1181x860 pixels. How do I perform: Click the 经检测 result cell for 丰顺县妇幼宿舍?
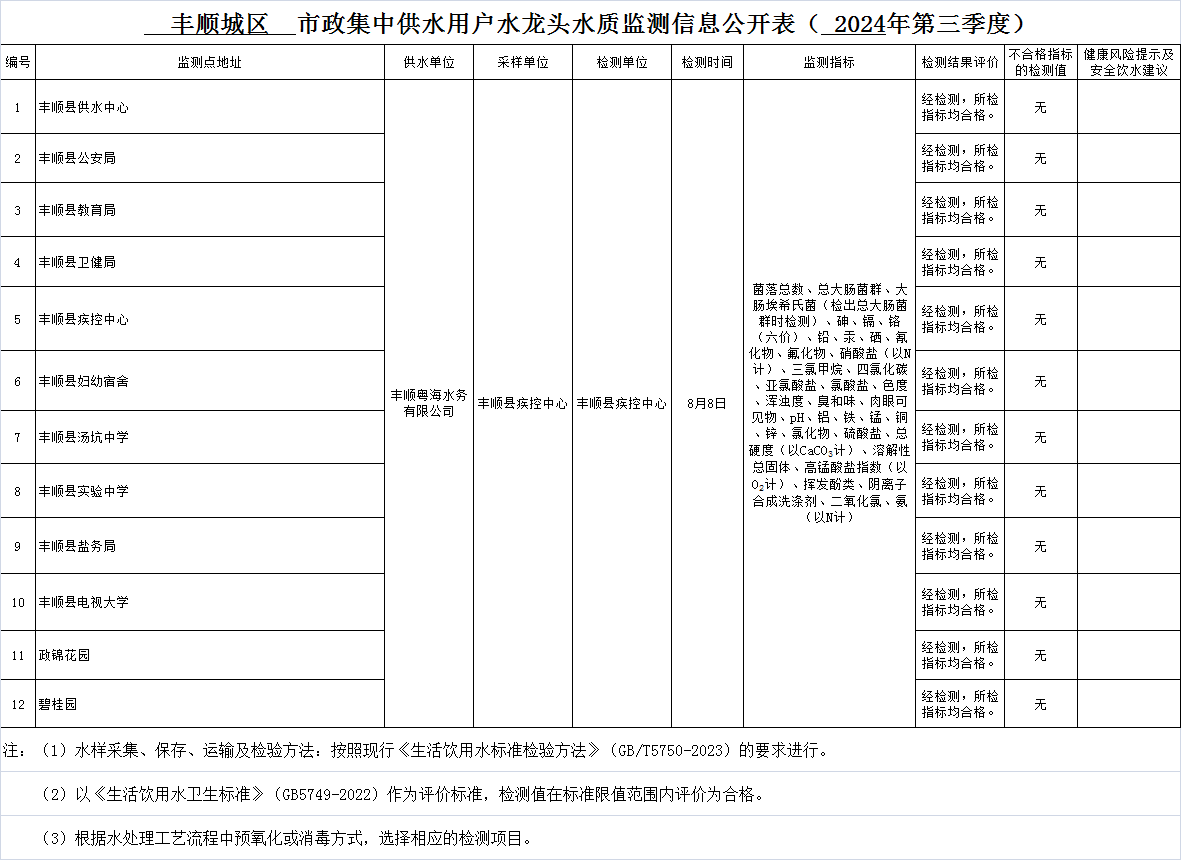(960, 381)
